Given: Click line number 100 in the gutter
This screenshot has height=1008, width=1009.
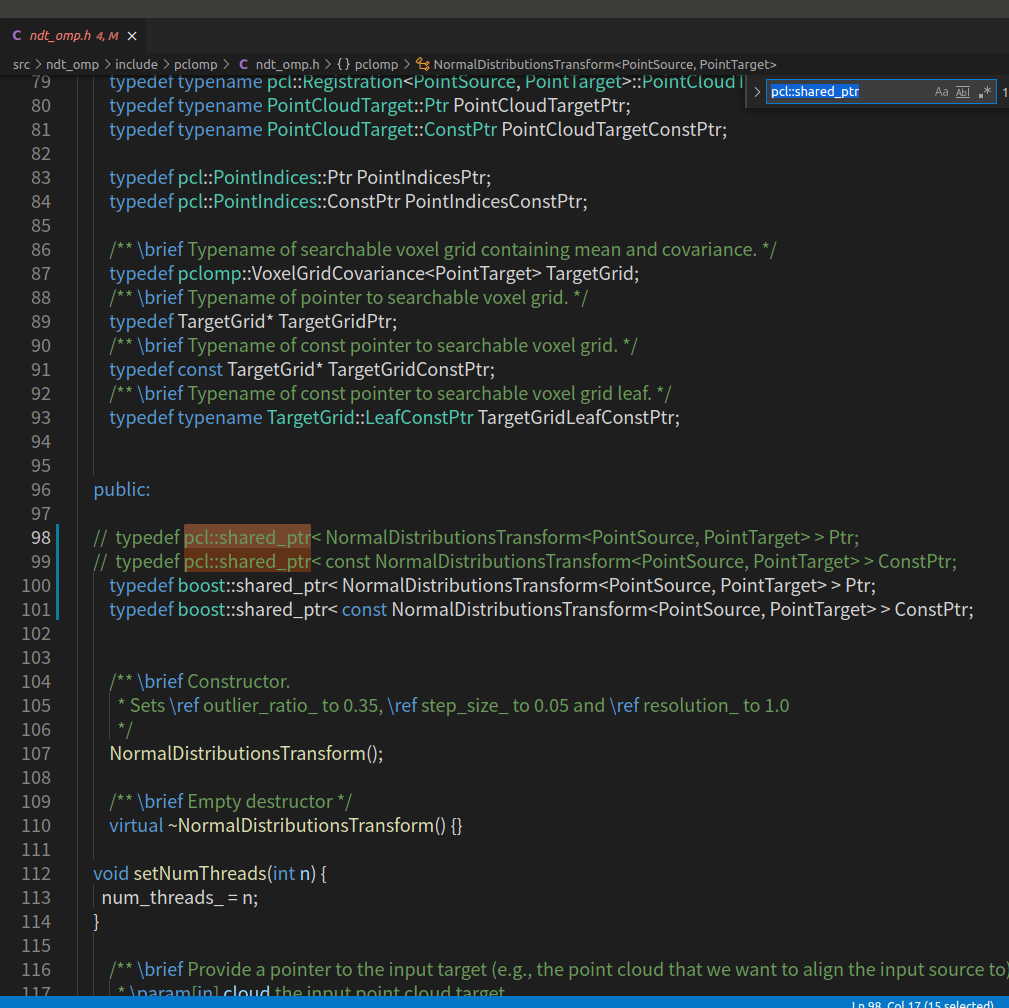Looking at the screenshot, I should click(36, 586).
